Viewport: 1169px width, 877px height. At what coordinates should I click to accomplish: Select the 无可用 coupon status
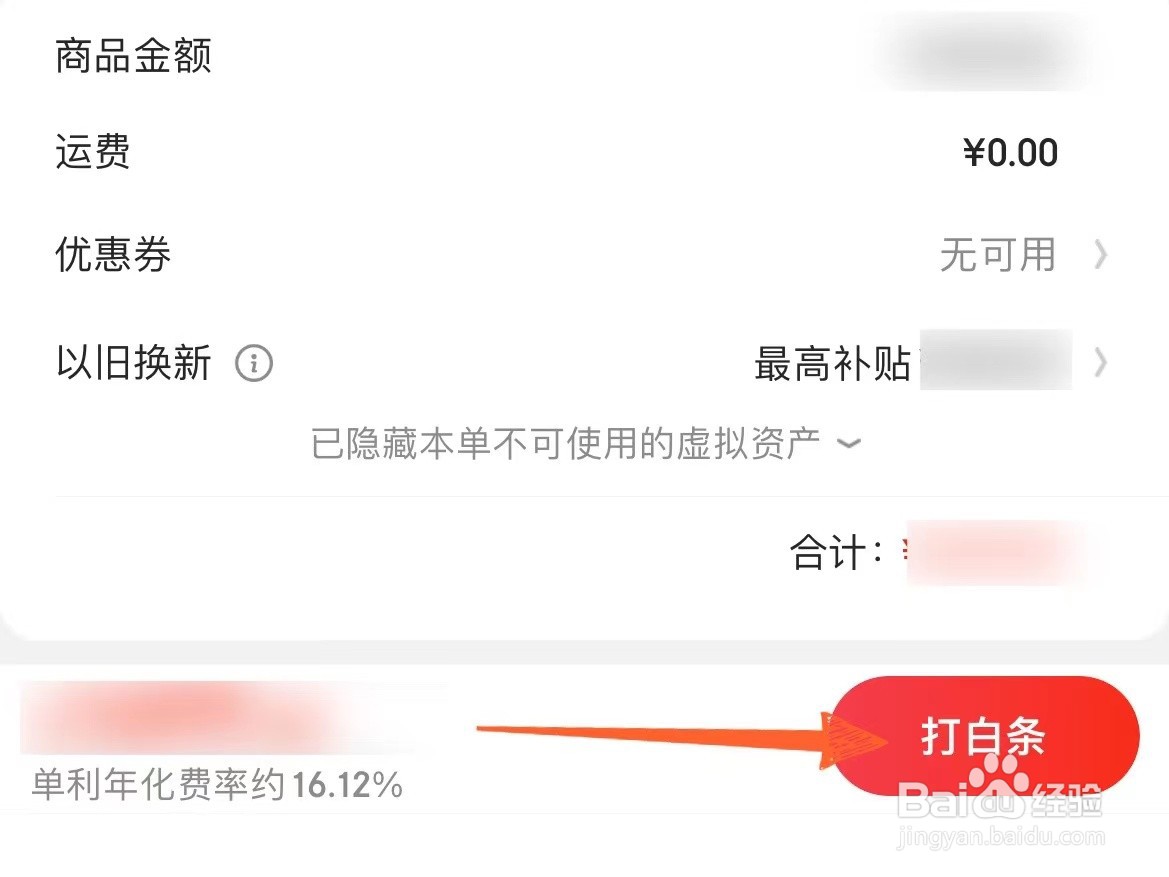click(x=998, y=254)
